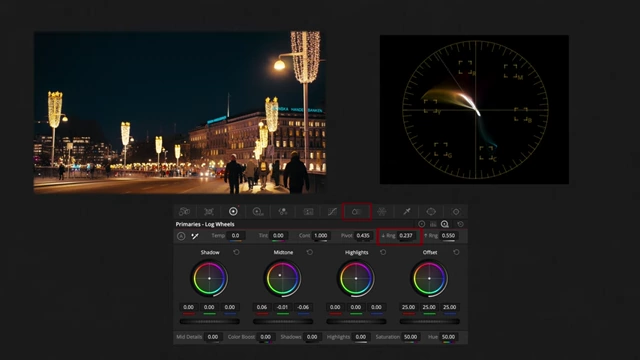Reset the Midtone wheel
This screenshot has width=640, height=360.
point(310,252)
